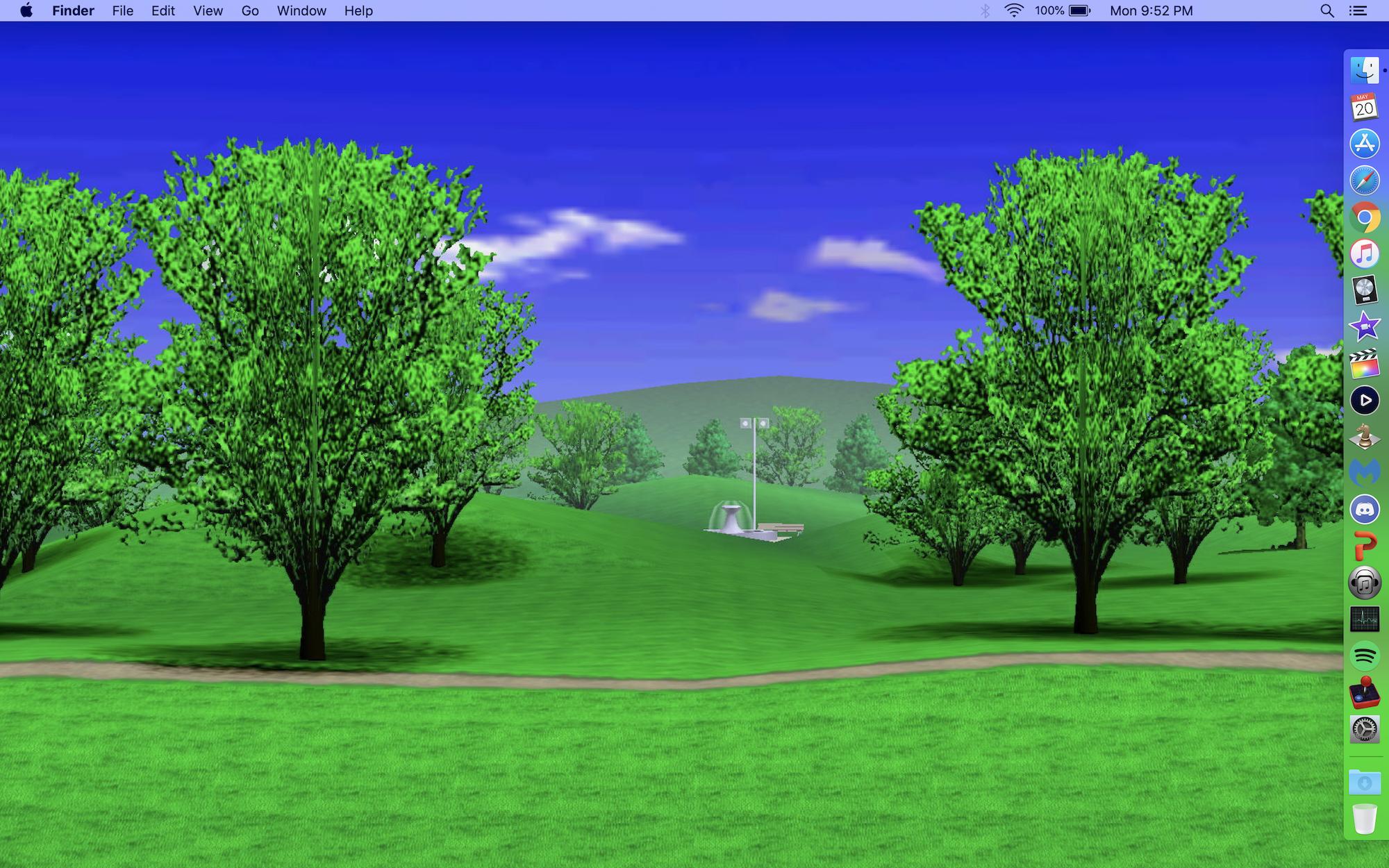Launch iTunes from the Dock
This screenshot has width=1389, height=868.
pyautogui.click(x=1364, y=254)
